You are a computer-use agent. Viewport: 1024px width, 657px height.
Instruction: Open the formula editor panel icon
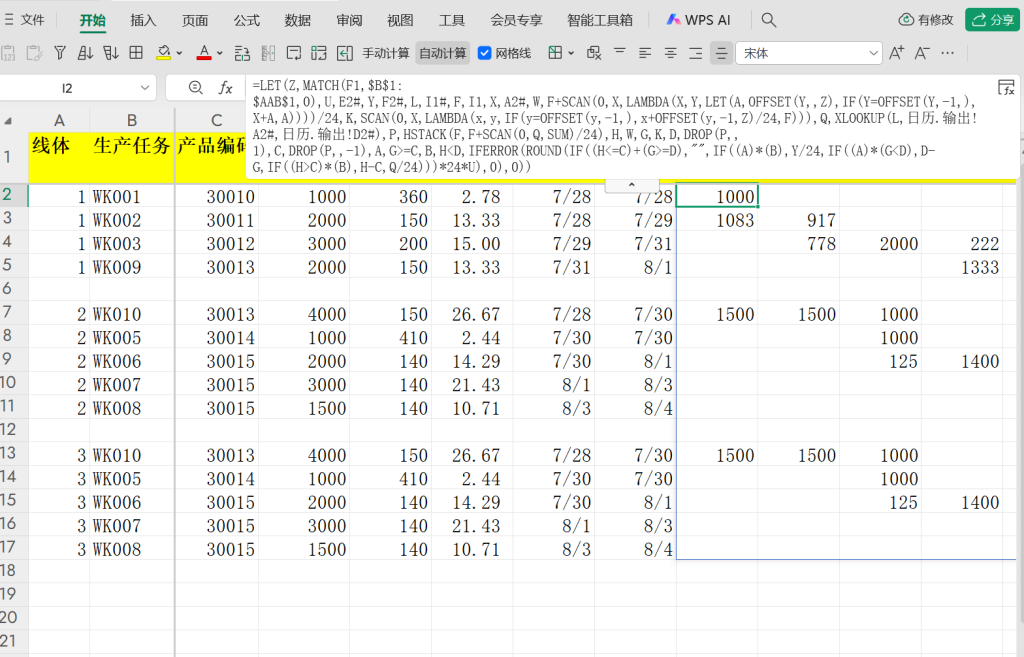tap(1006, 88)
